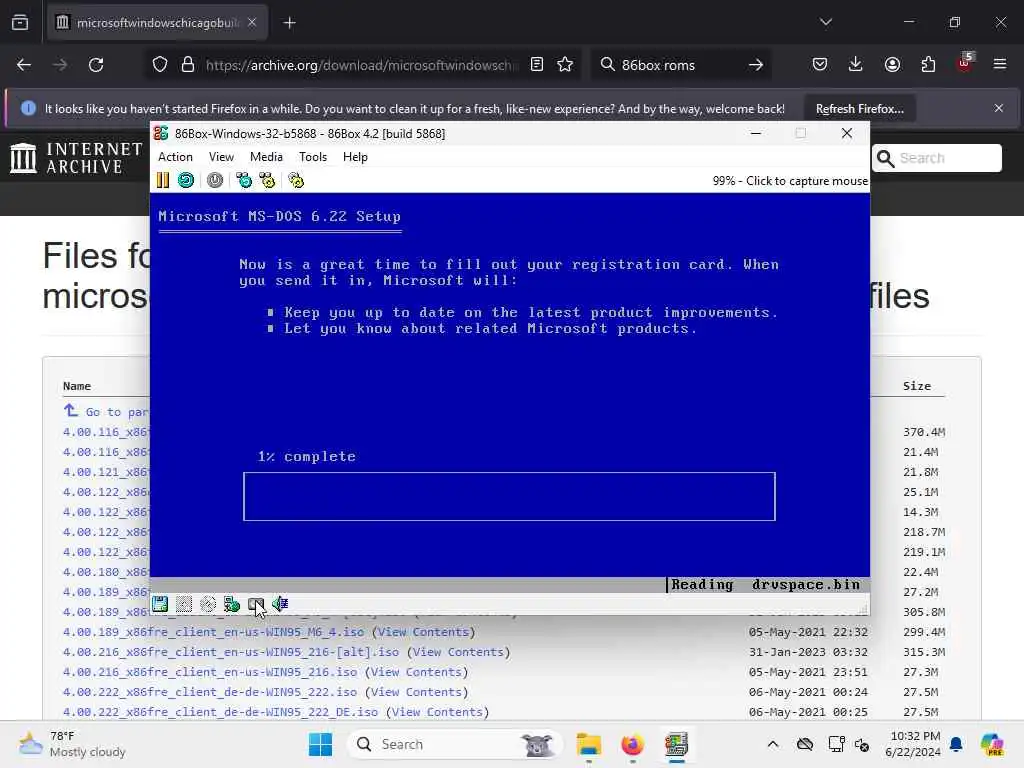Viewport: 1024px width, 768px height.
Task: Click the '370.4M' size value
Action: (924, 432)
